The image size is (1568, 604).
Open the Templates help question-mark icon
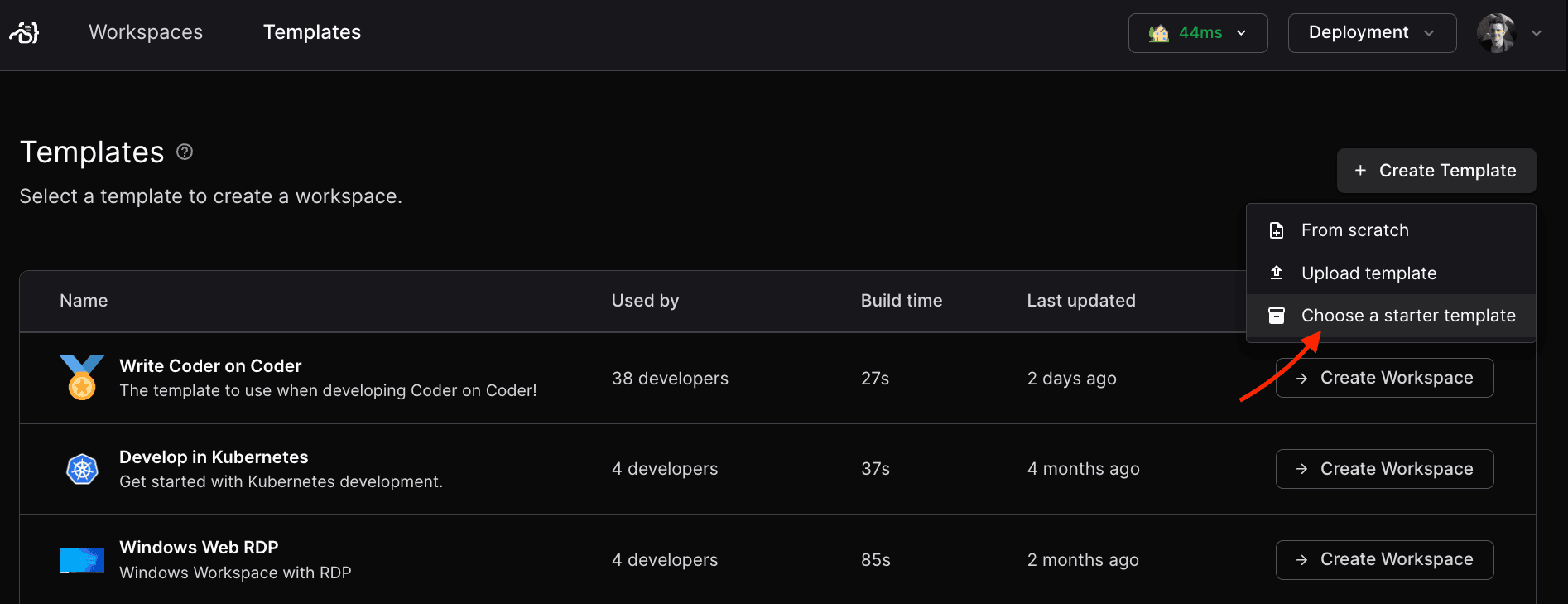click(185, 152)
